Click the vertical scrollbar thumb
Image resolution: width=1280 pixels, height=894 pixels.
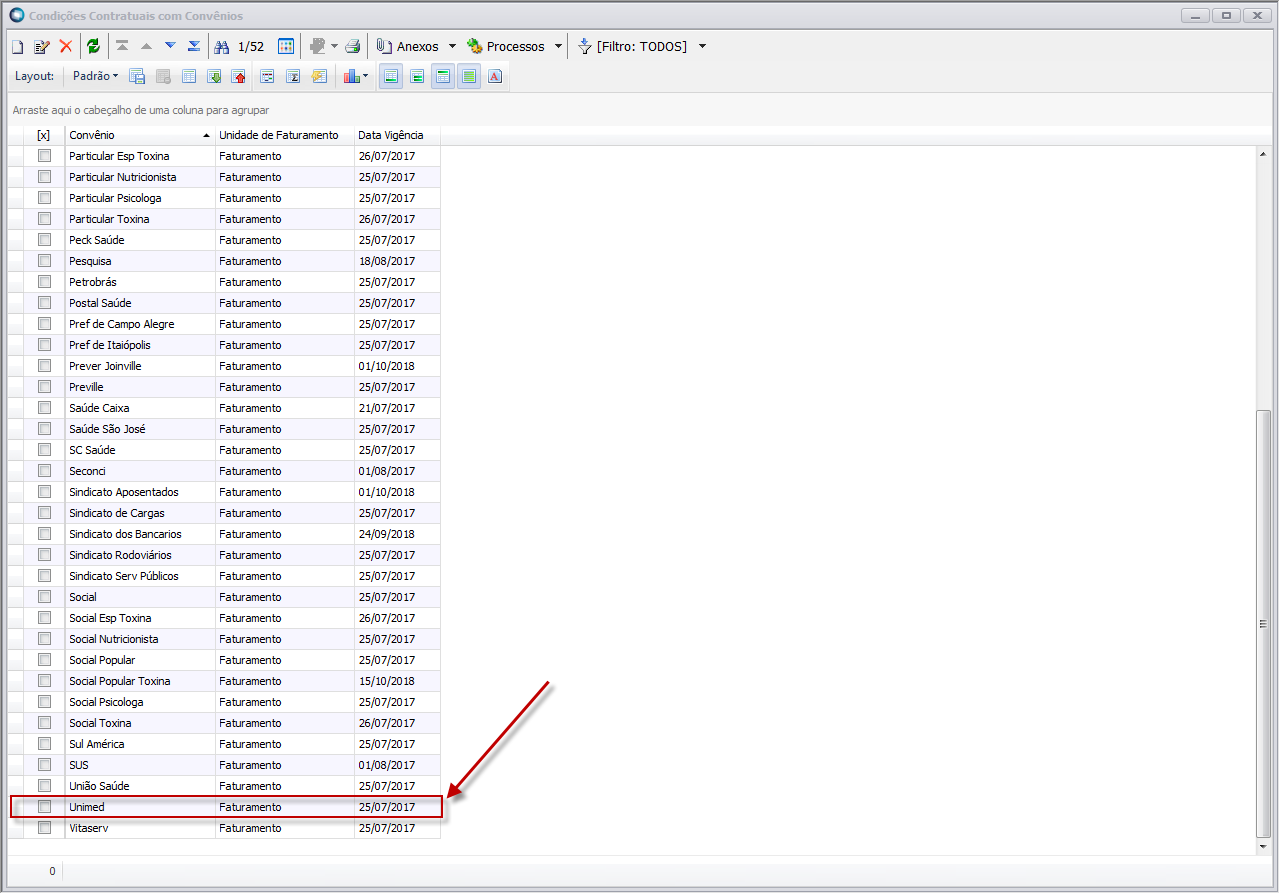point(1263,624)
